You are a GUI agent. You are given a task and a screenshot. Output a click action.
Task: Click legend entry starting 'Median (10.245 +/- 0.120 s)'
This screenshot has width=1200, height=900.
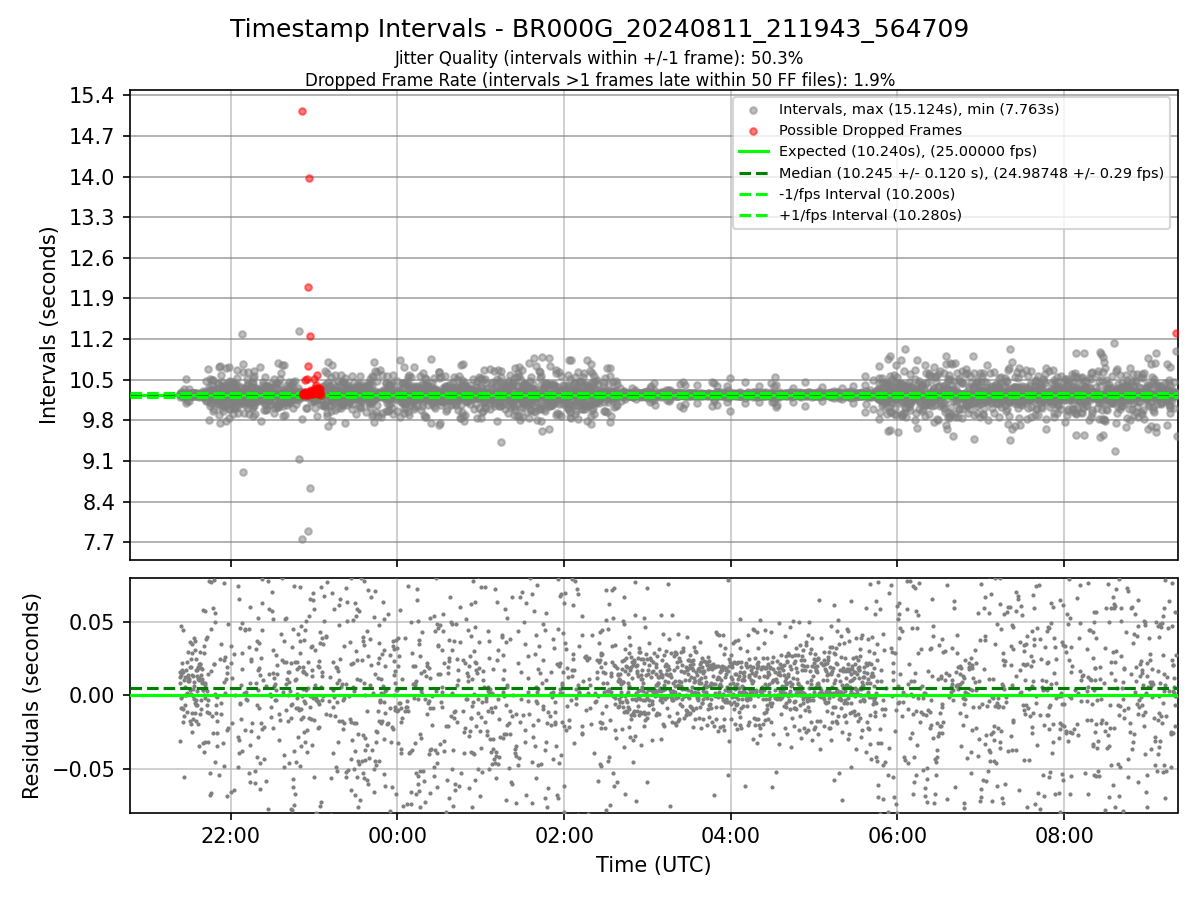[971, 172]
